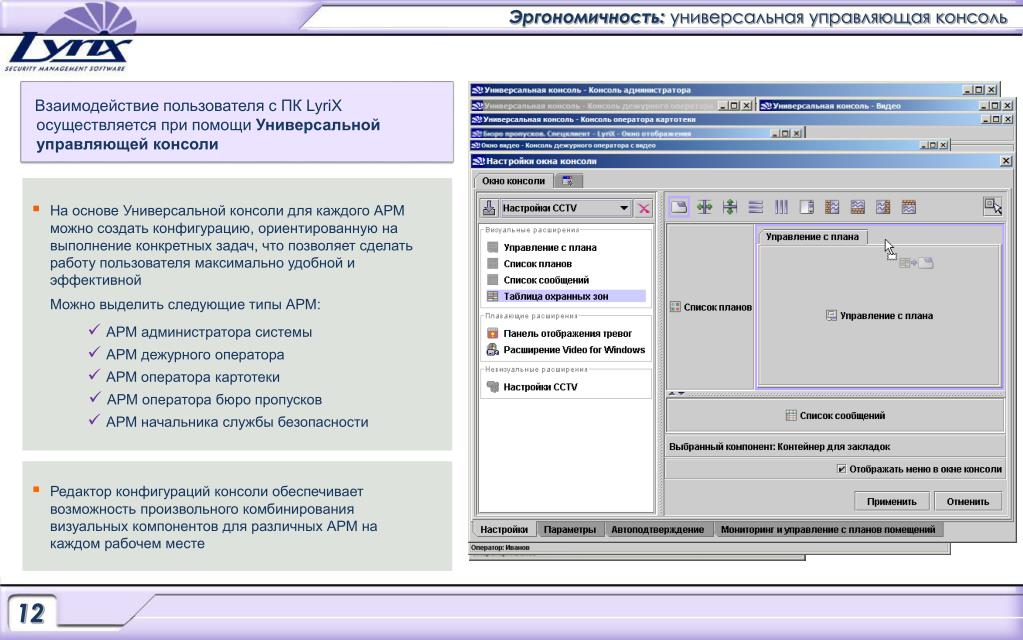
Task: Select 'Список сообщений' in the extensions list
Action: pyautogui.click(x=545, y=280)
